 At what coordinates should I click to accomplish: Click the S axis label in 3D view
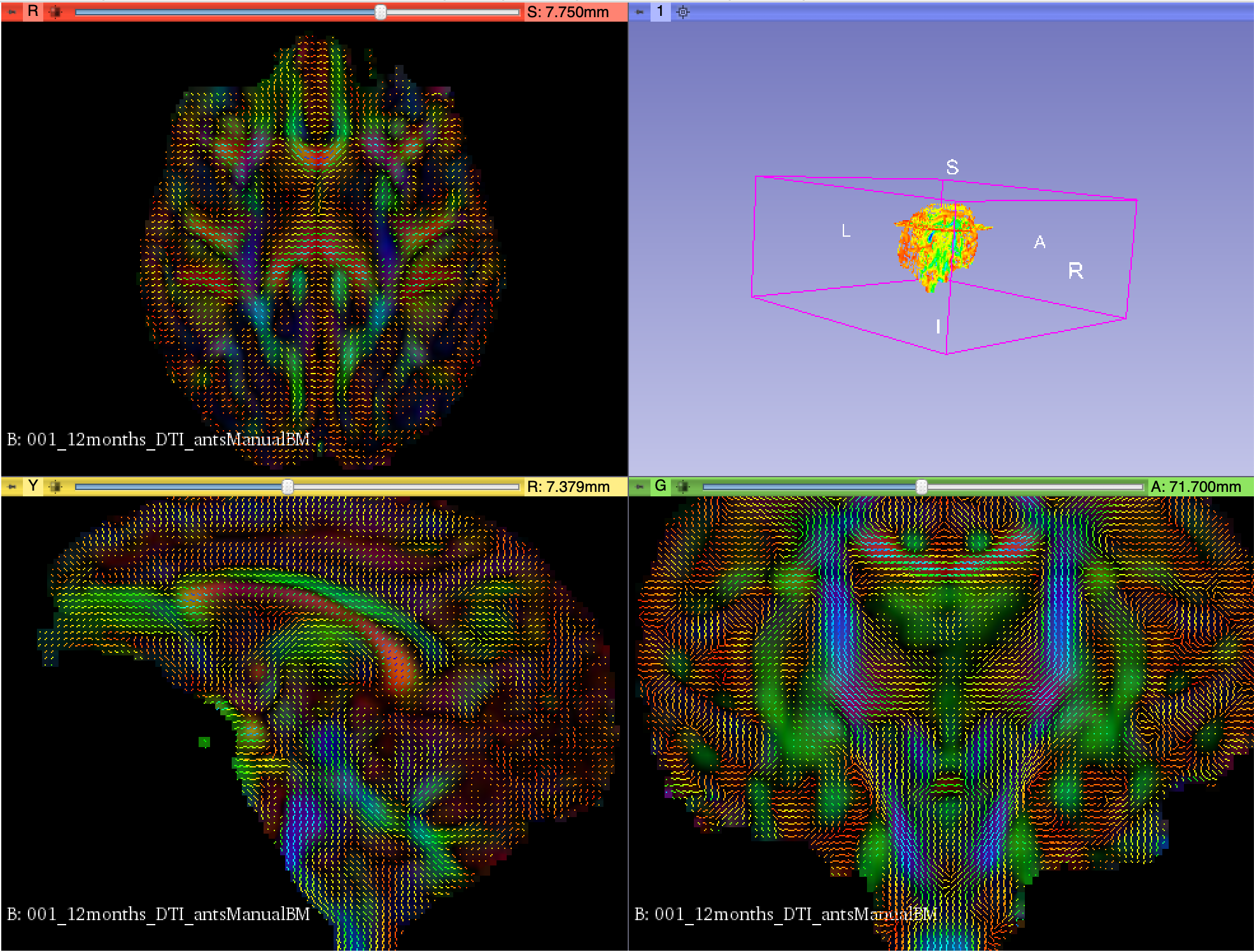[x=952, y=167]
